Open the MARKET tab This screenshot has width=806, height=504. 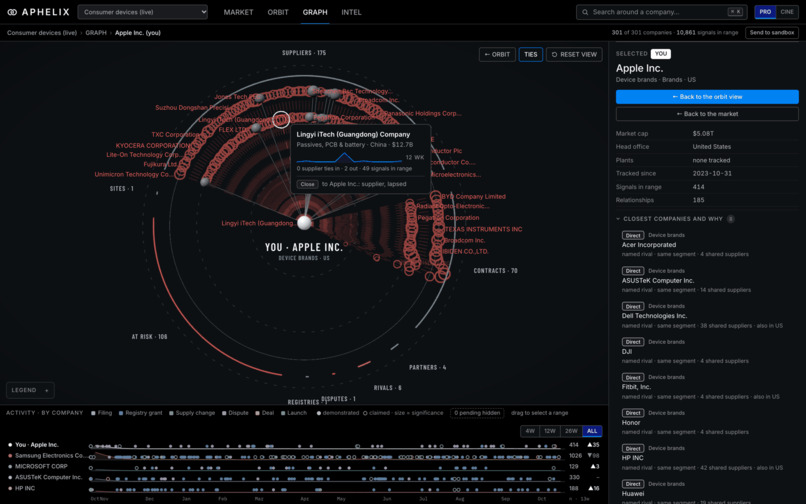[238, 12]
